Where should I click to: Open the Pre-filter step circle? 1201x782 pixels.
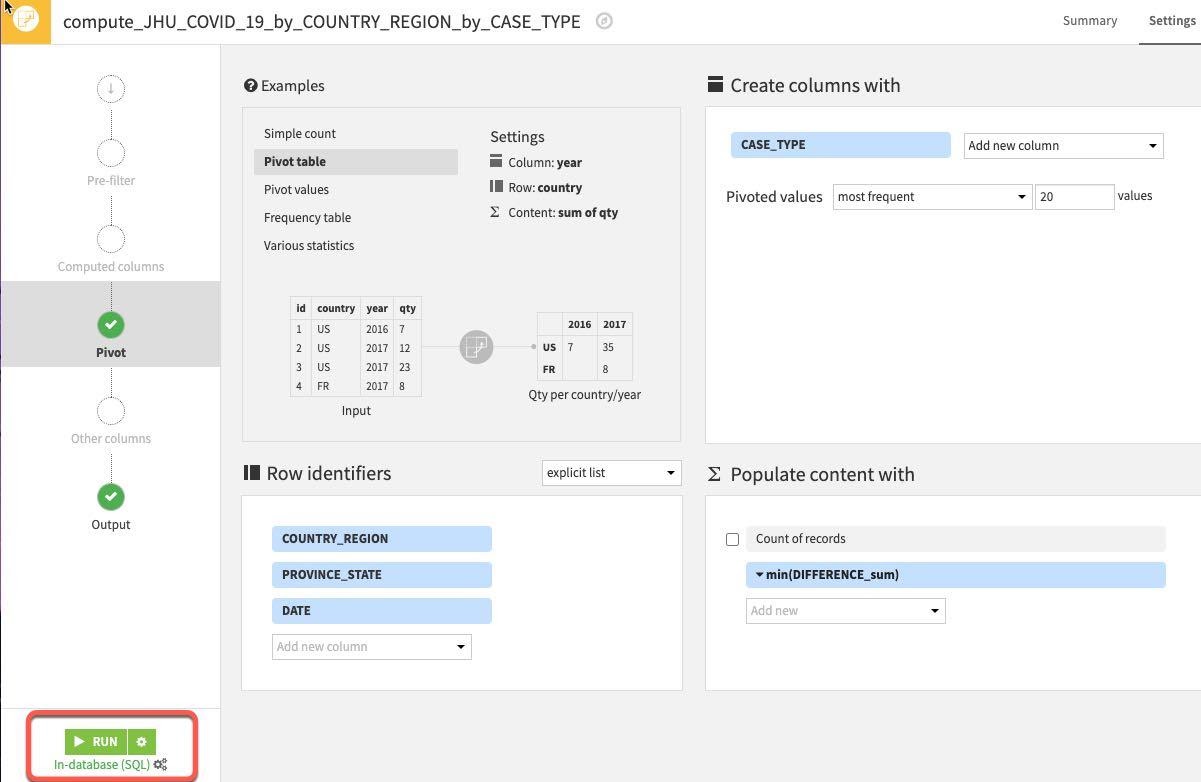(111, 153)
